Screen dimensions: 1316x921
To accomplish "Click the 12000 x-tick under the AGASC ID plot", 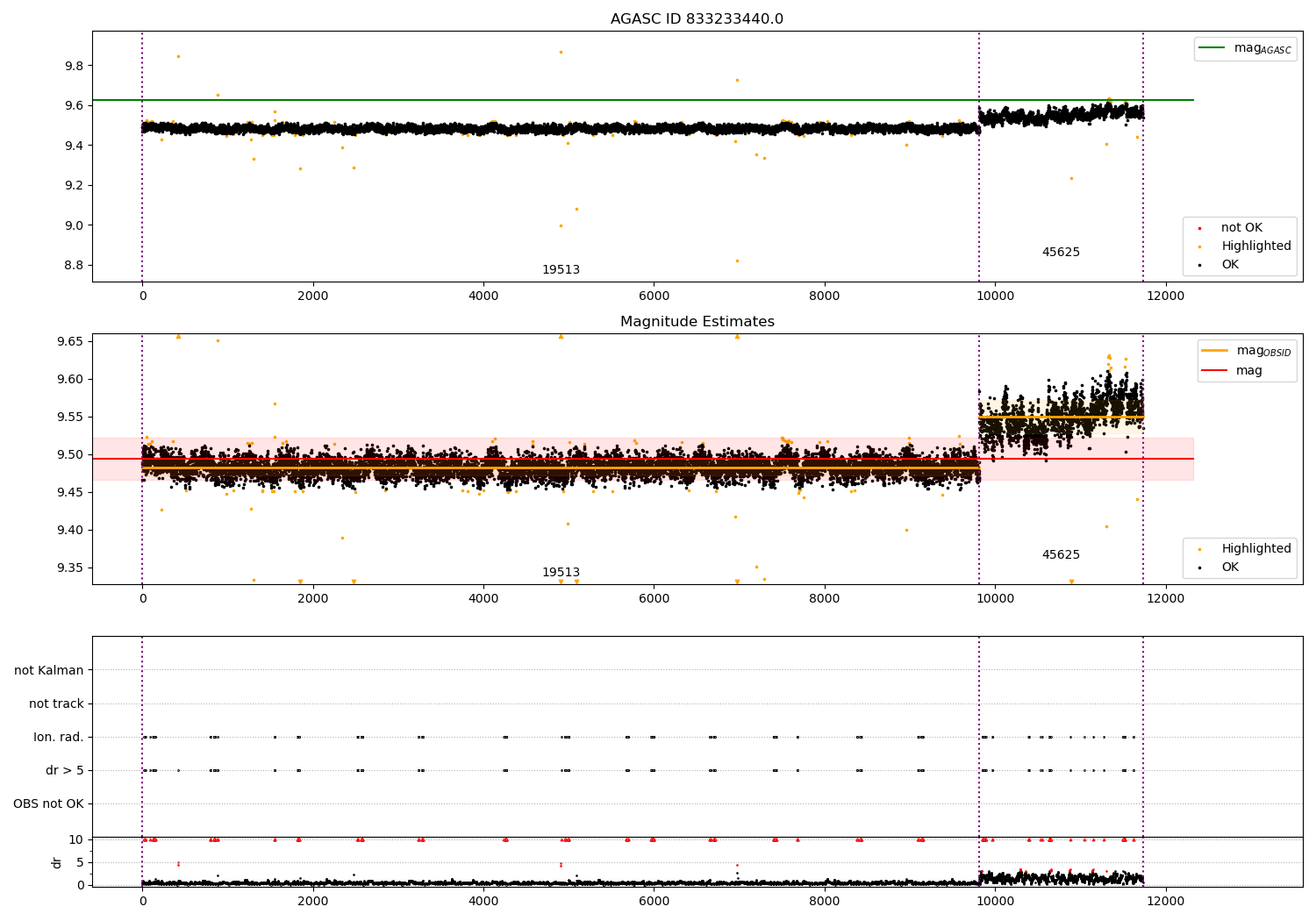I will (1165, 296).
